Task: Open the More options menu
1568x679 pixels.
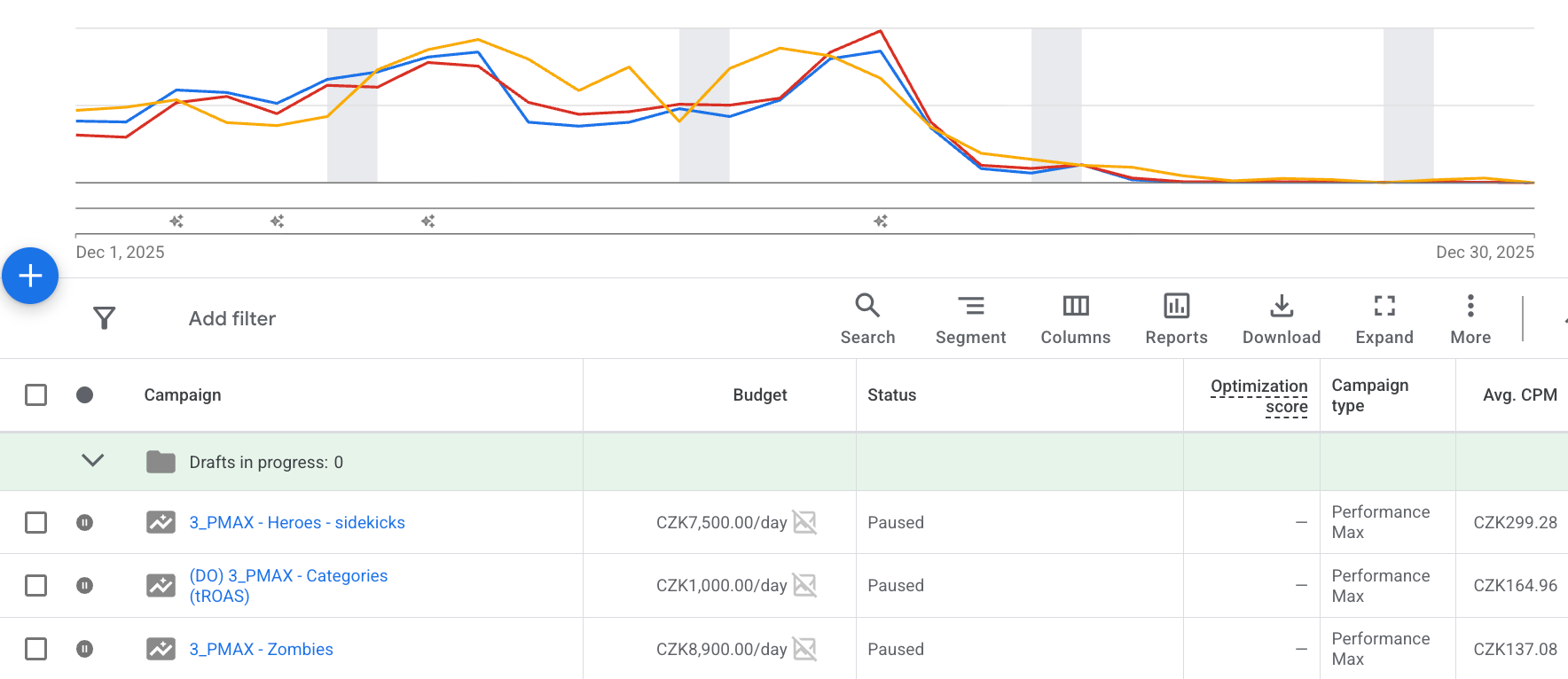Action: [1470, 319]
